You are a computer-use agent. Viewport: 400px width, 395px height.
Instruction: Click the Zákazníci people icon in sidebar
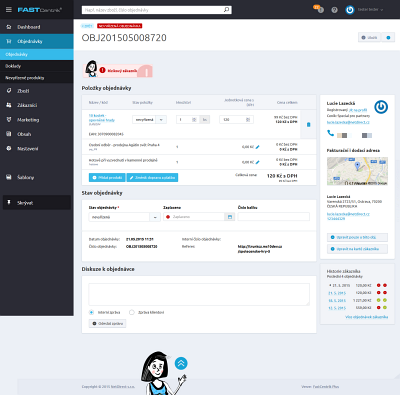point(9,105)
